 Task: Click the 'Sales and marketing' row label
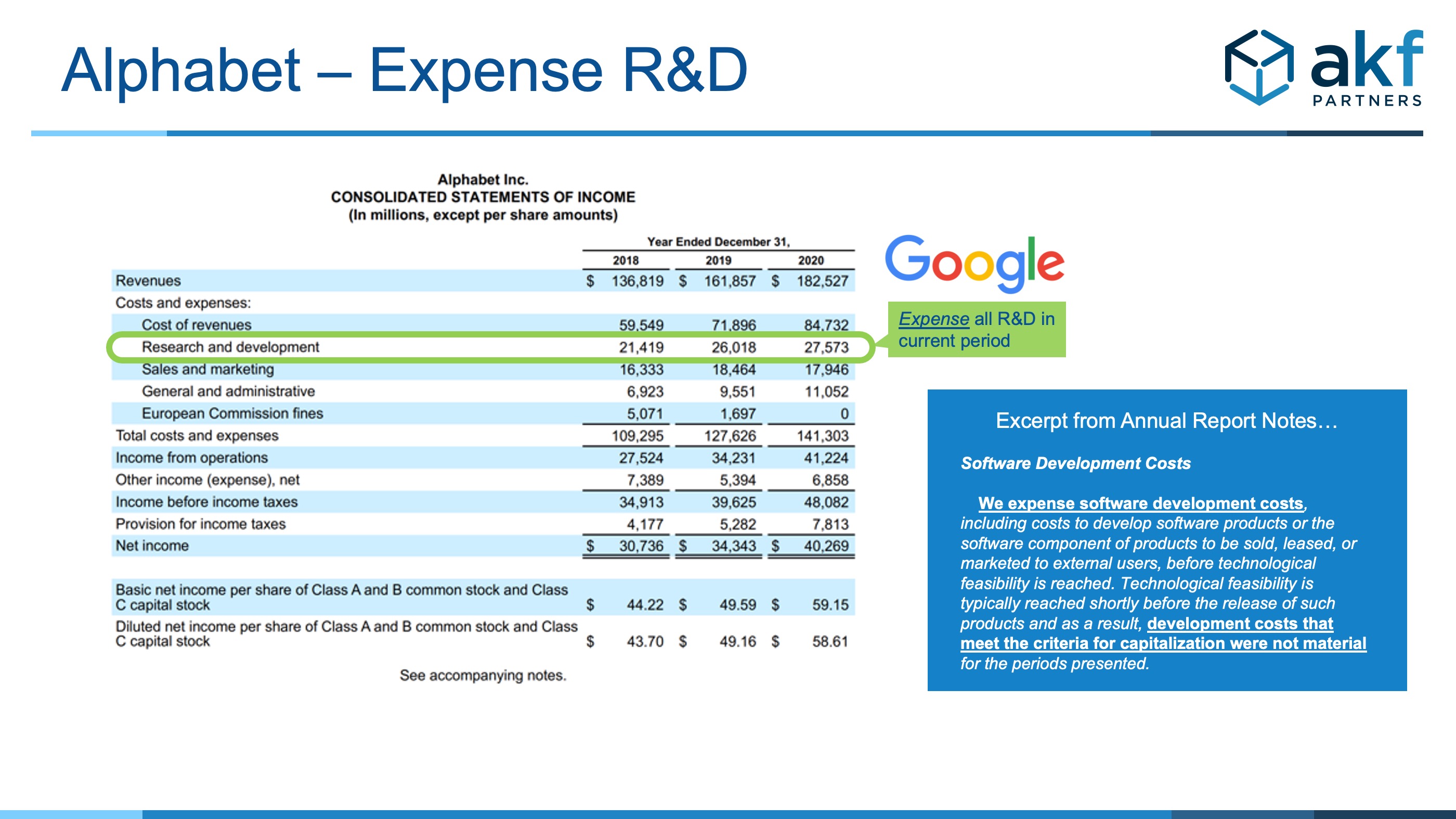[x=207, y=369]
